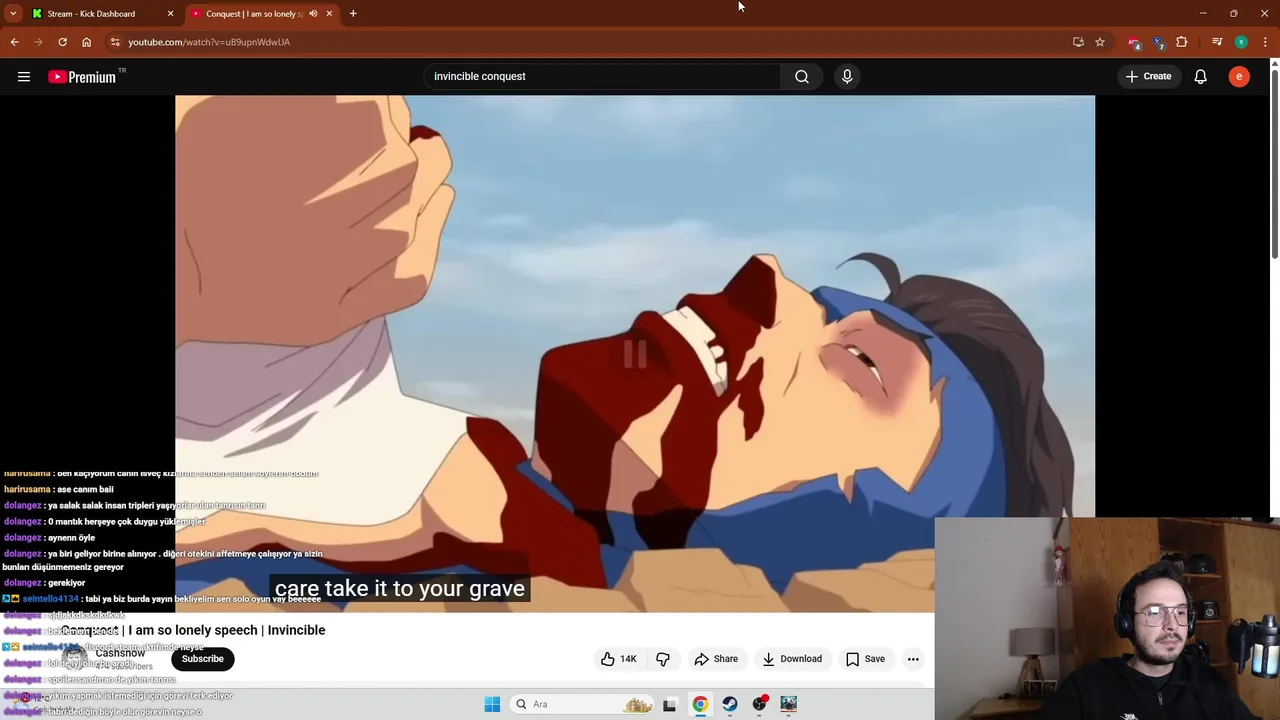Click the Share button
The width and height of the screenshot is (1280, 720).
[x=716, y=659]
